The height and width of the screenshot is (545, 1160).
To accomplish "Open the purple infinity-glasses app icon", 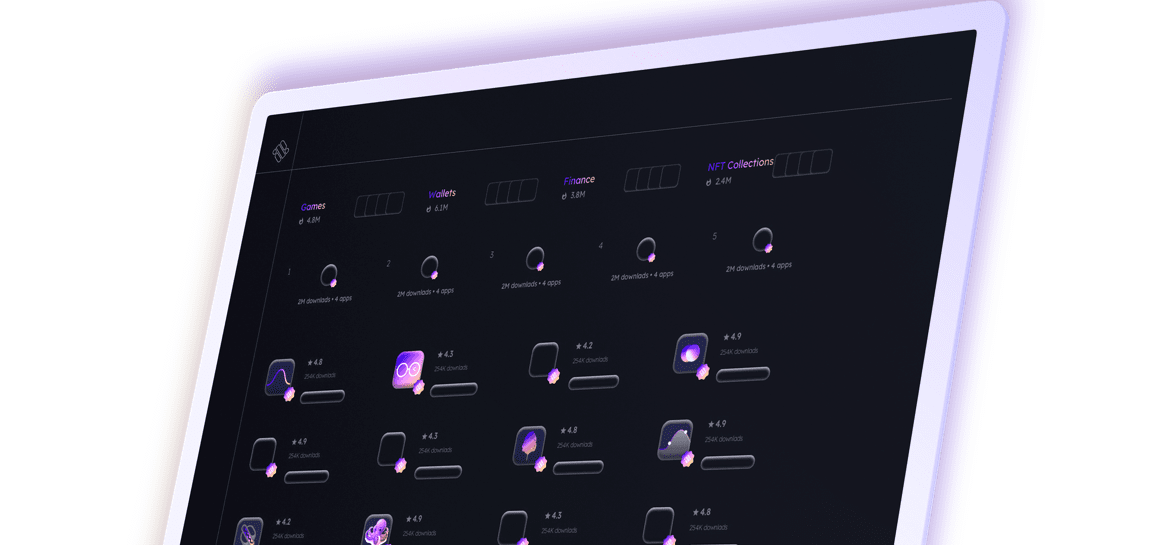I will (x=408, y=369).
